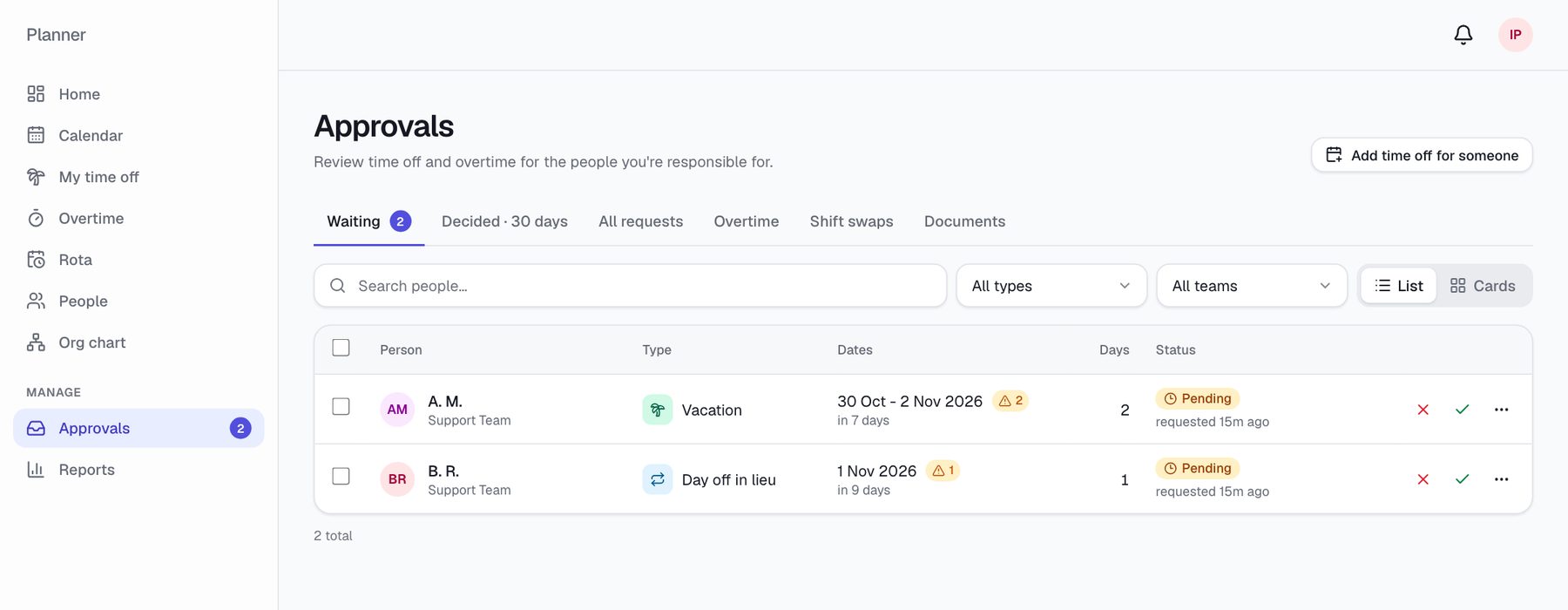The width and height of the screenshot is (1568, 610).
Task: Click the warning badge on A. M.'s dates
Action: pyautogui.click(x=1010, y=401)
